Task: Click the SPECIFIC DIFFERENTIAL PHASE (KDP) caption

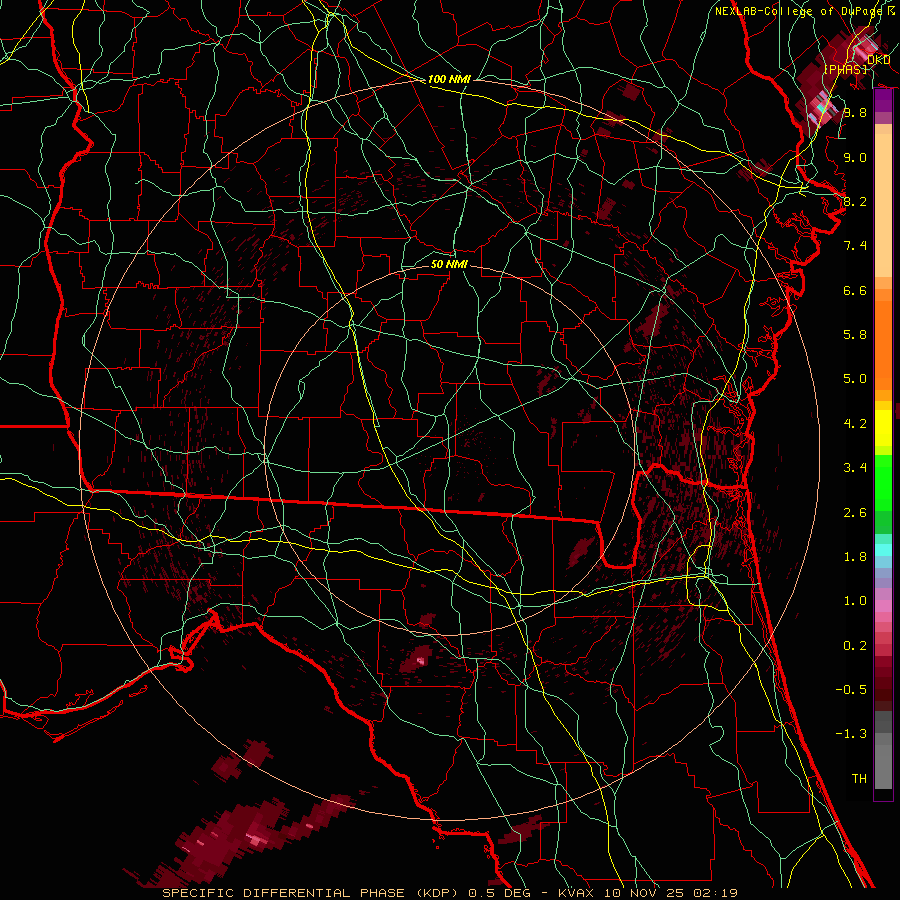Action: tap(313, 893)
